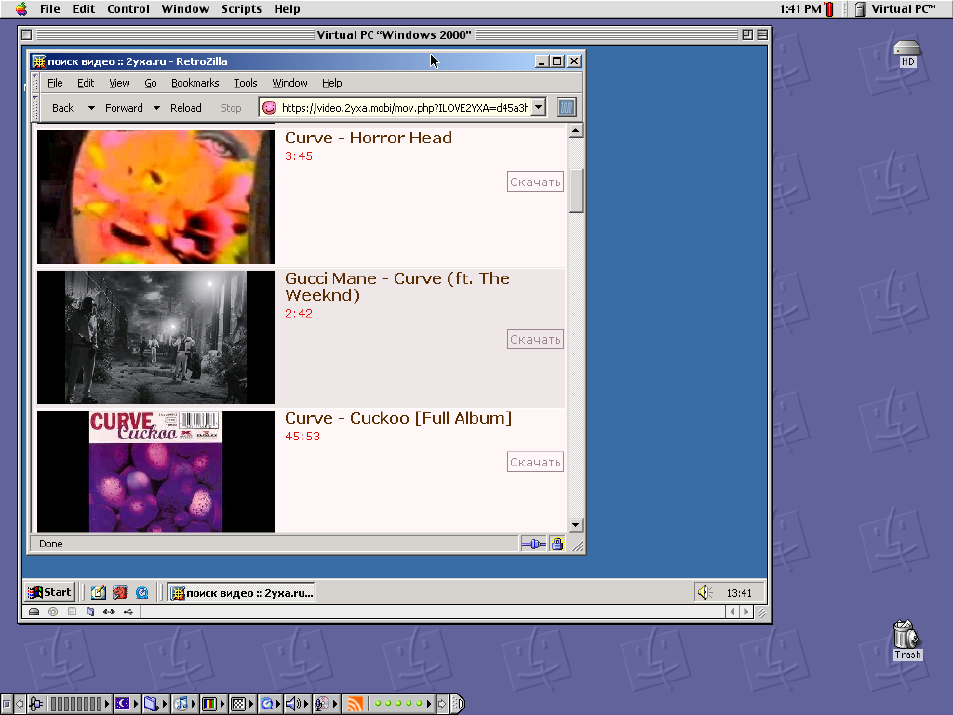953x715 pixels.
Task: Reload the current page
Action: 185,108
